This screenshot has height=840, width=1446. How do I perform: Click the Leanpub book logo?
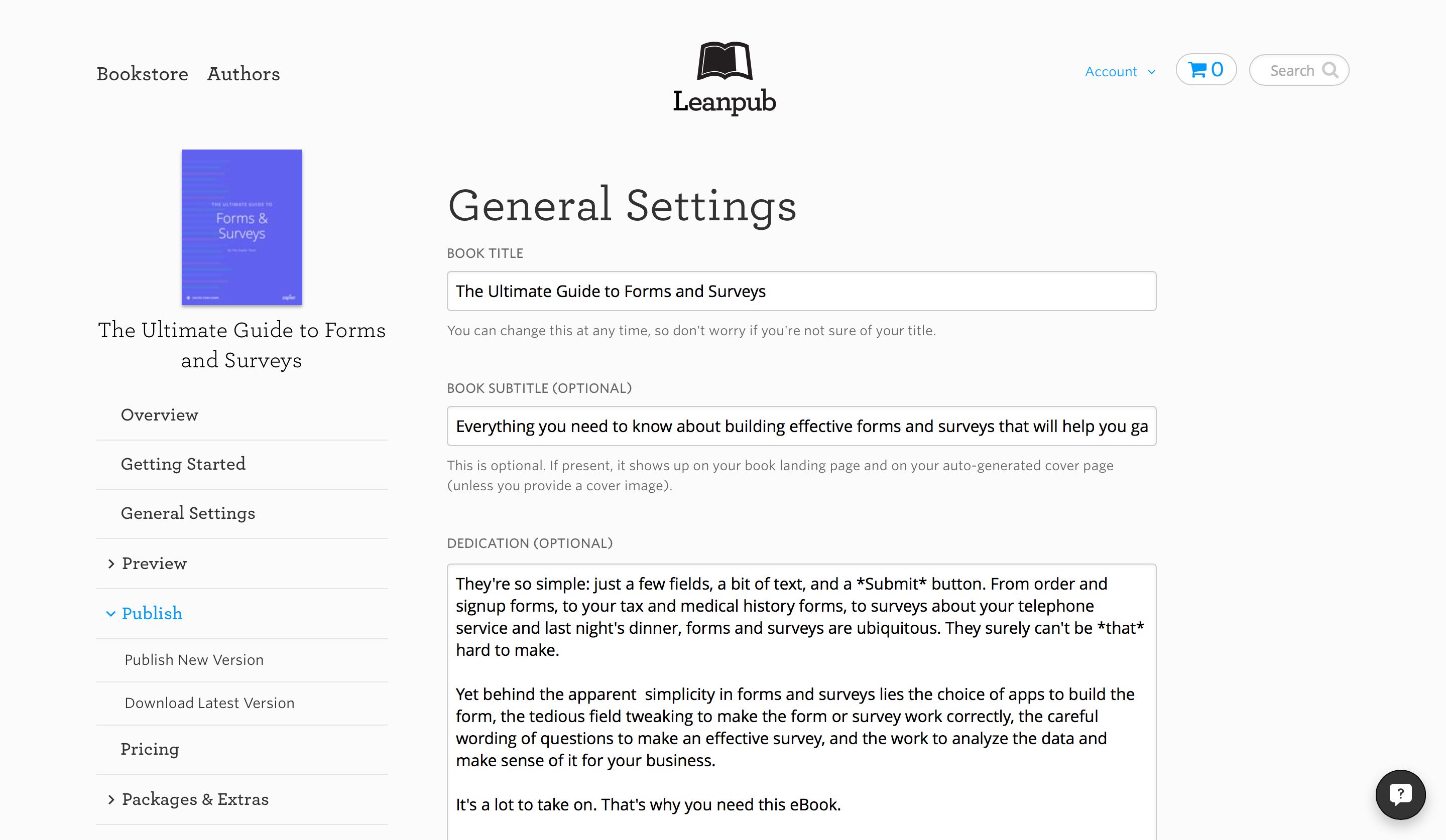click(724, 61)
